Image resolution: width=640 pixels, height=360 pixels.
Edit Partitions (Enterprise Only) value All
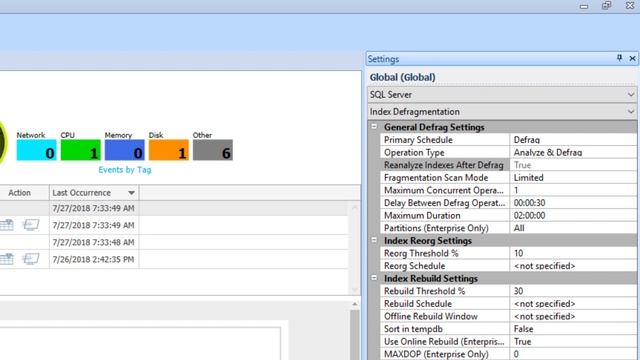[x=573, y=228]
